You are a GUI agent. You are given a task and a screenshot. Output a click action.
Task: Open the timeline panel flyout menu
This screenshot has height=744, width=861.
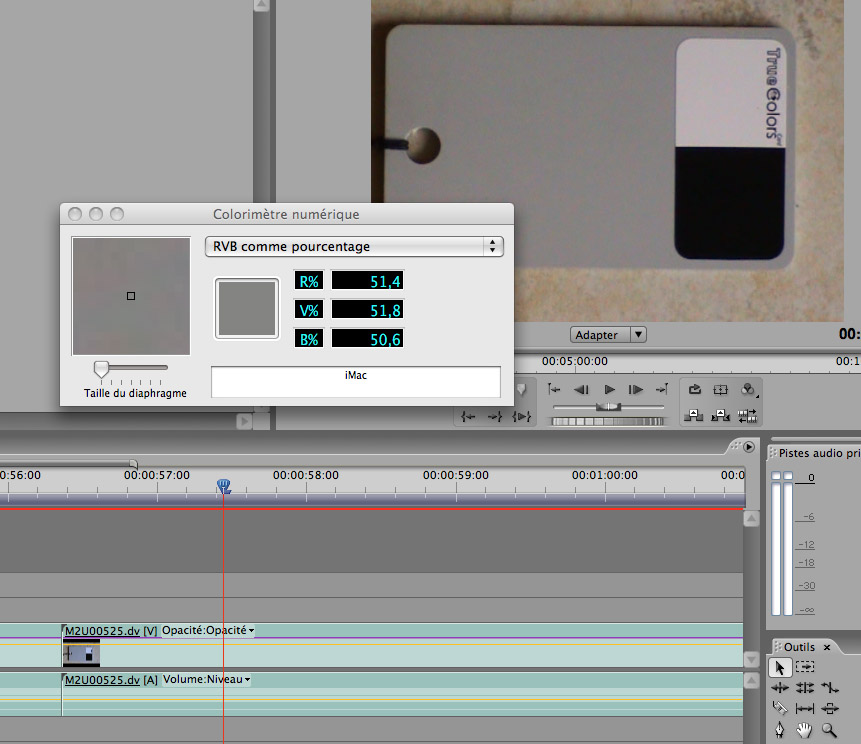coord(749,447)
